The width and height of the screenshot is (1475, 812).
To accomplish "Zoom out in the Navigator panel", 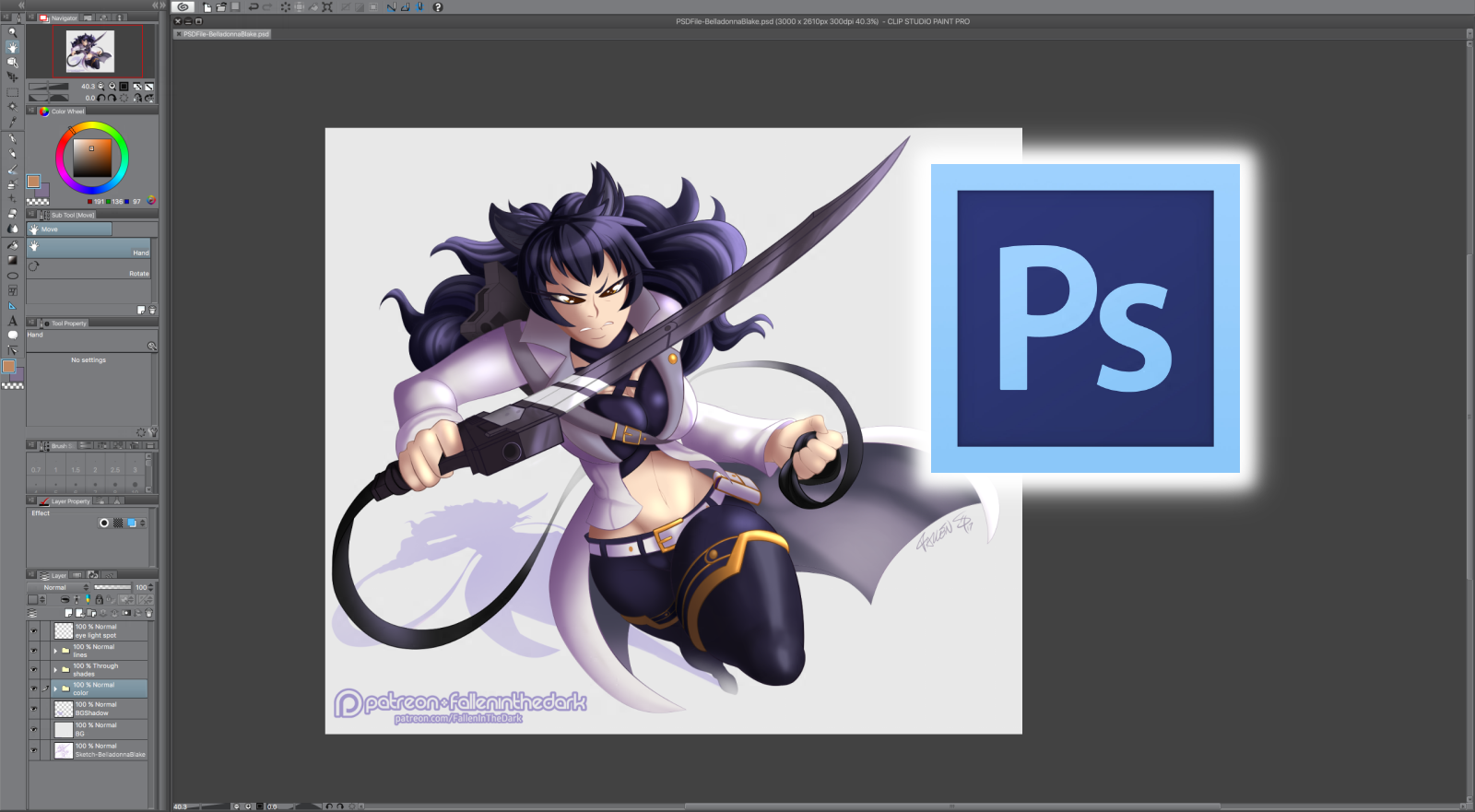I will [100, 87].
